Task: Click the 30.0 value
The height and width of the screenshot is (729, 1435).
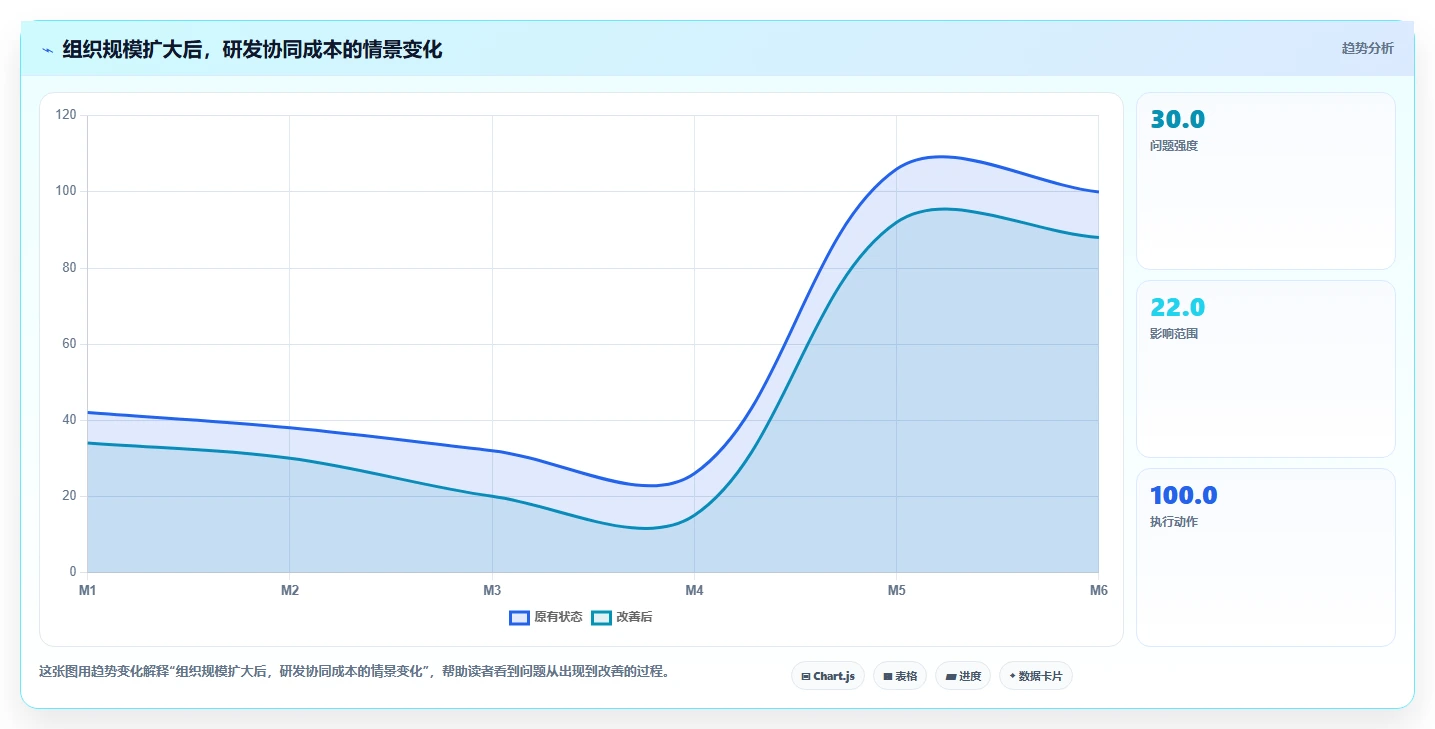Action: tap(1178, 120)
